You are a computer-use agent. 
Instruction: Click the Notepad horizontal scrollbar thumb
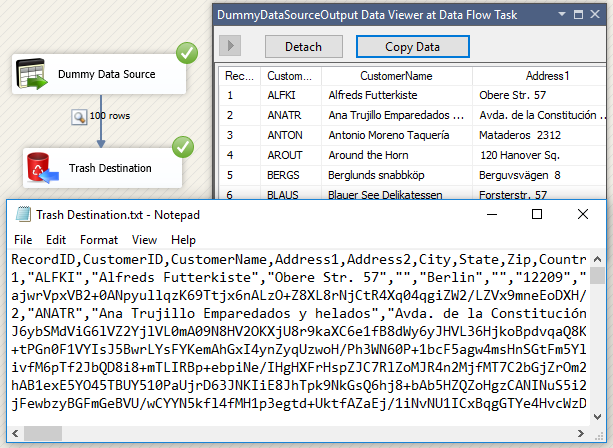point(43,433)
